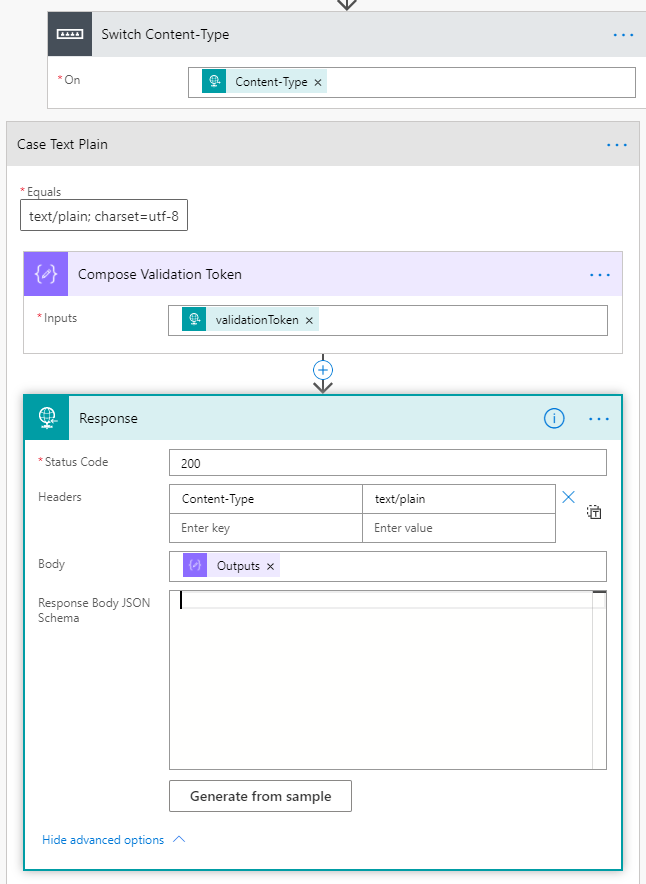Click the Status Code field
The height and width of the screenshot is (884, 646).
coord(387,462)
